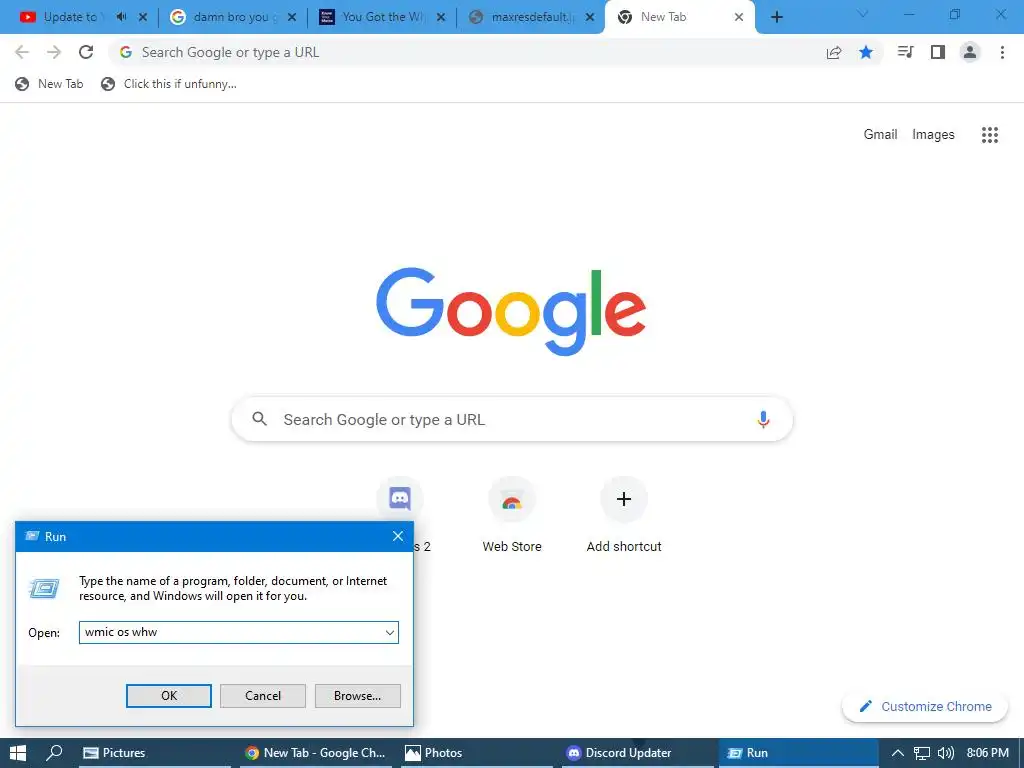Open Photos app from taskbar
Screen dimensions: 1024x768
tap(477, 753)
